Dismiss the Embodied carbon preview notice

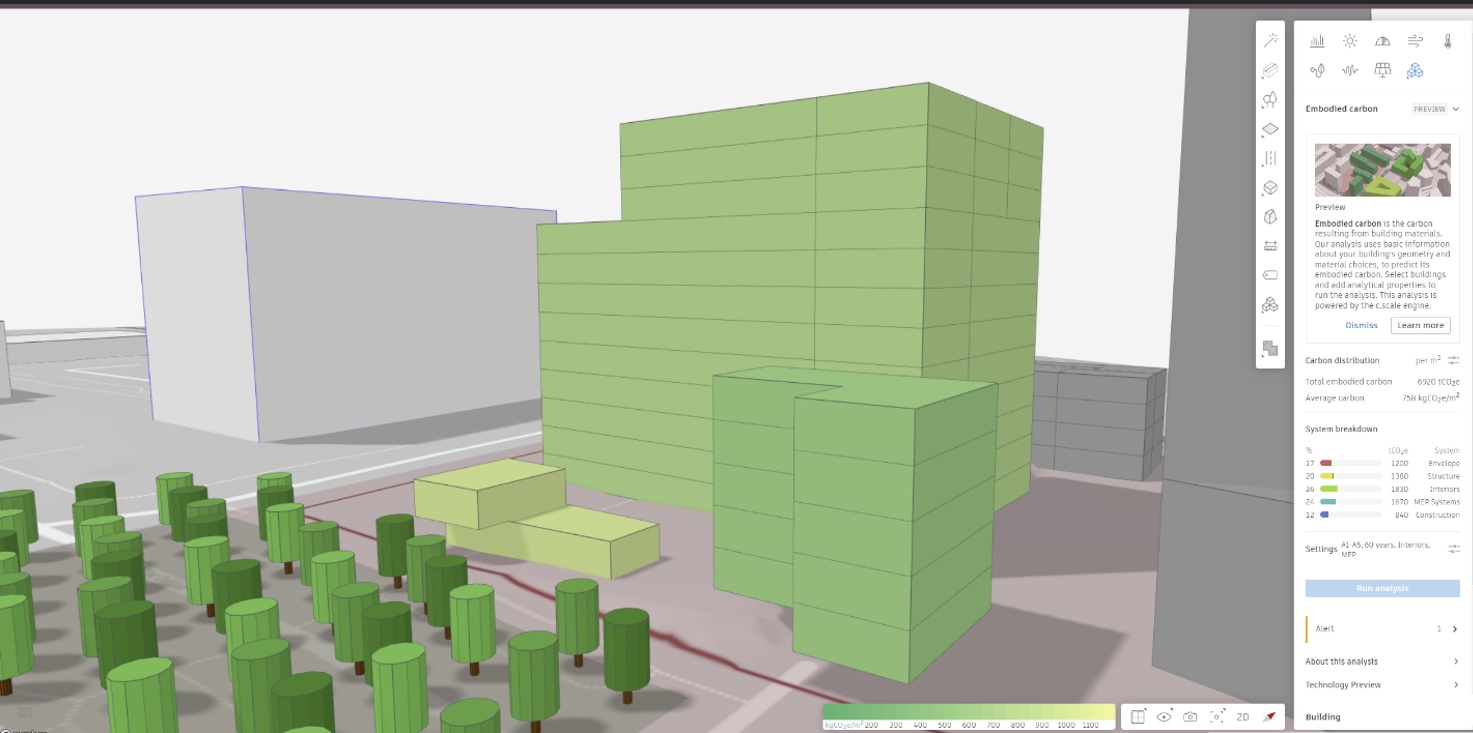(1361, 324)
